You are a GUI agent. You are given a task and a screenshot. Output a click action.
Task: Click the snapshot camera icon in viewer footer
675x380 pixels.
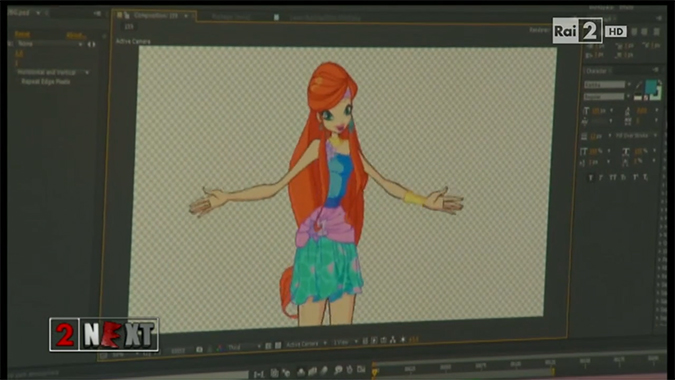coord(199,349)
